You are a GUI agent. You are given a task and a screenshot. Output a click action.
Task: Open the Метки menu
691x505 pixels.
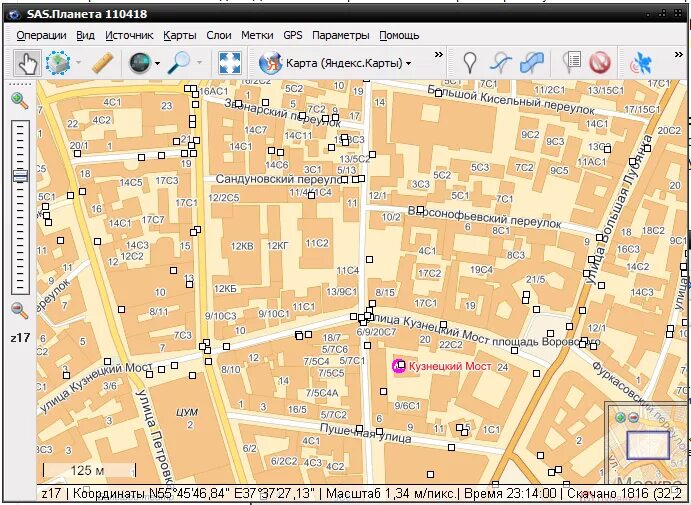[257, 35]
